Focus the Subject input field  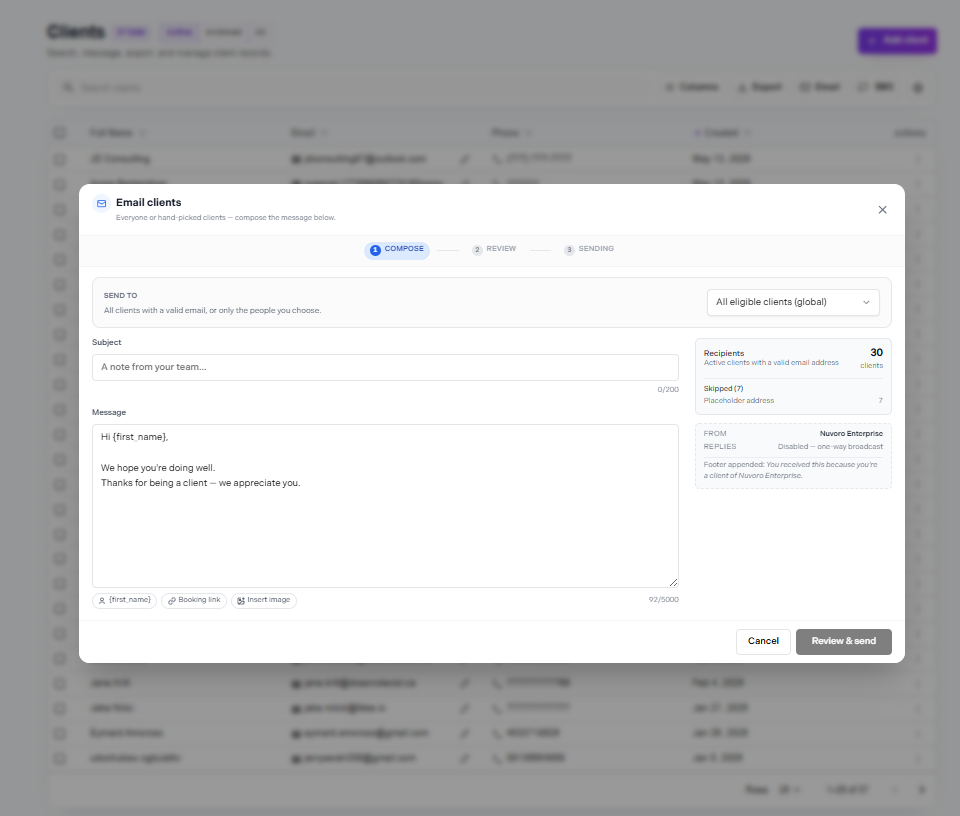[x=385, y=367]
